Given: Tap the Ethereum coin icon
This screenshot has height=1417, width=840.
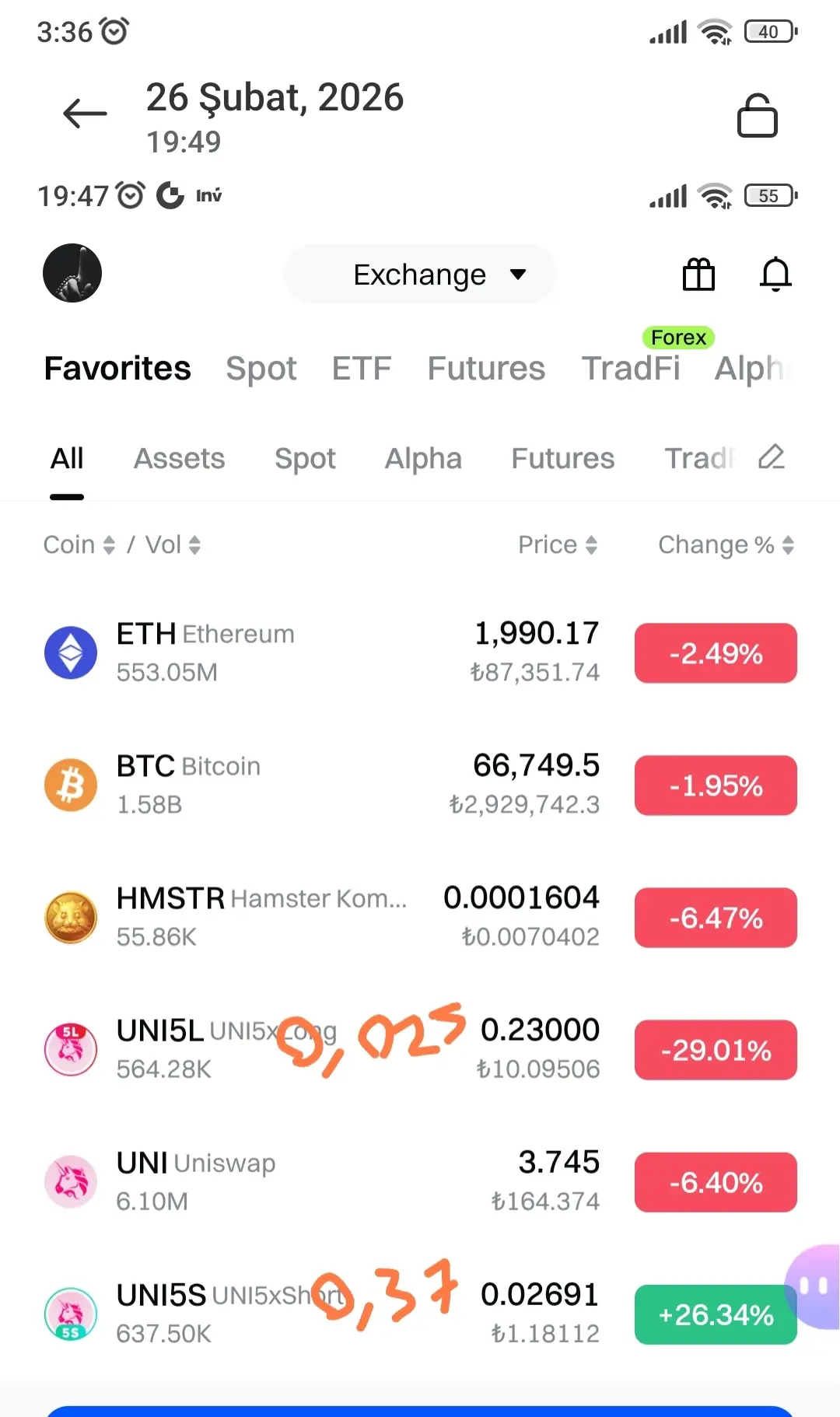Looking at the screenshot, I should tap(71, 653).
